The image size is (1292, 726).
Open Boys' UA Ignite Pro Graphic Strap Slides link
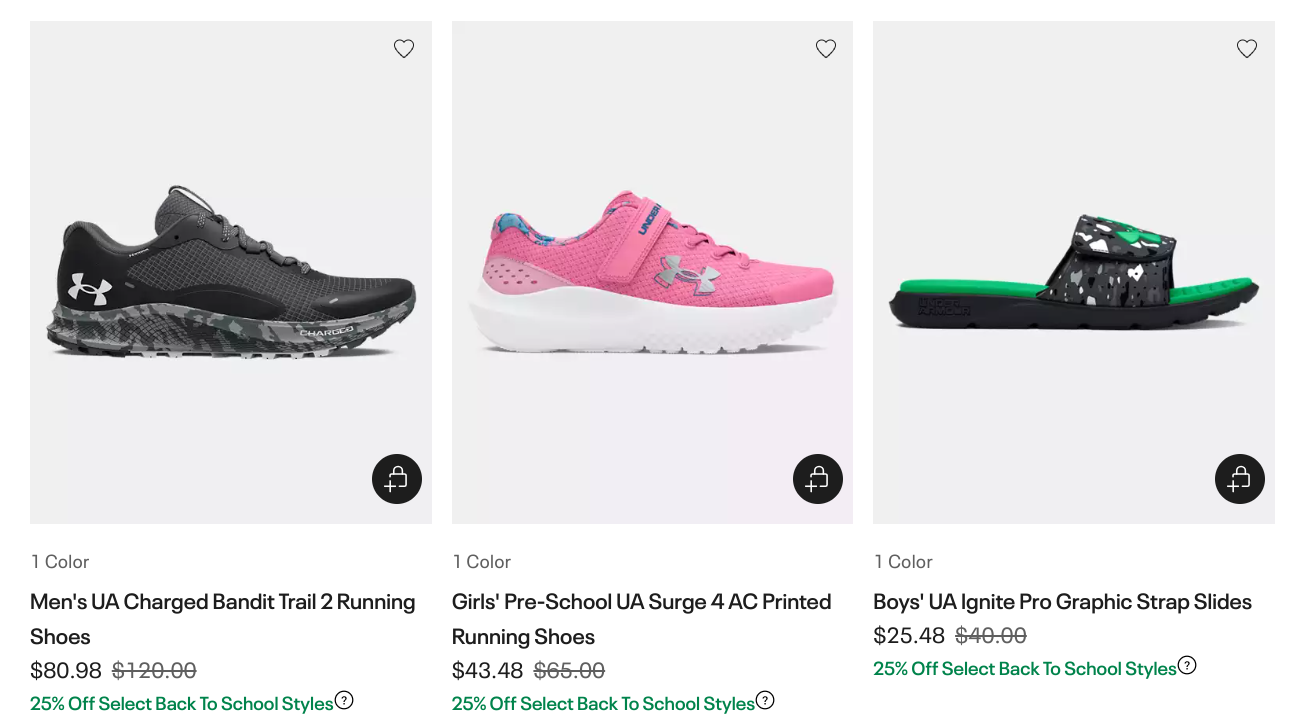tap(1062, 602)
